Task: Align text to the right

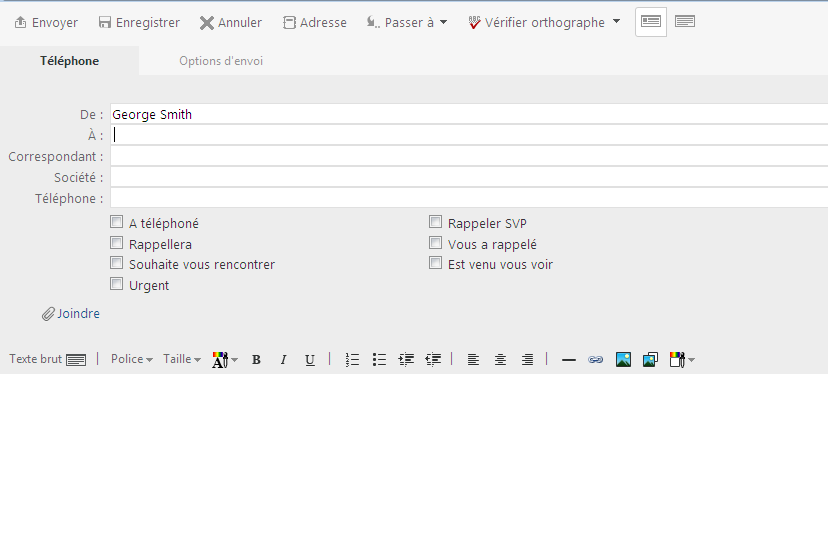Action: 527,360
